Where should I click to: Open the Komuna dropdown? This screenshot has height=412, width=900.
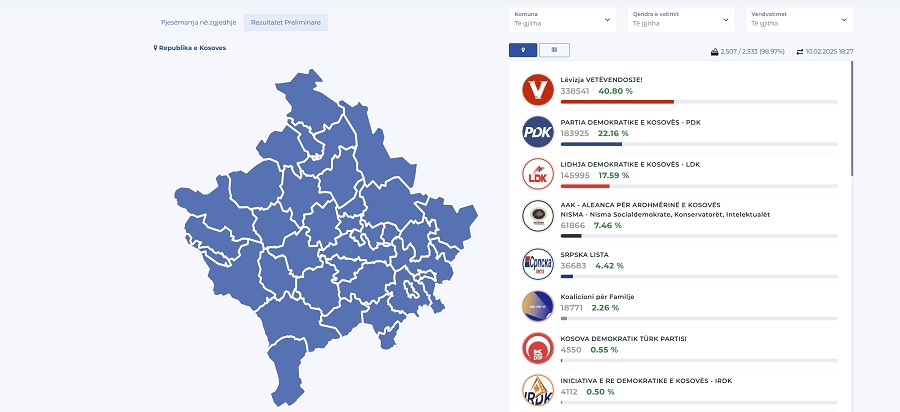pyautogui.click(x=563, y=19)
